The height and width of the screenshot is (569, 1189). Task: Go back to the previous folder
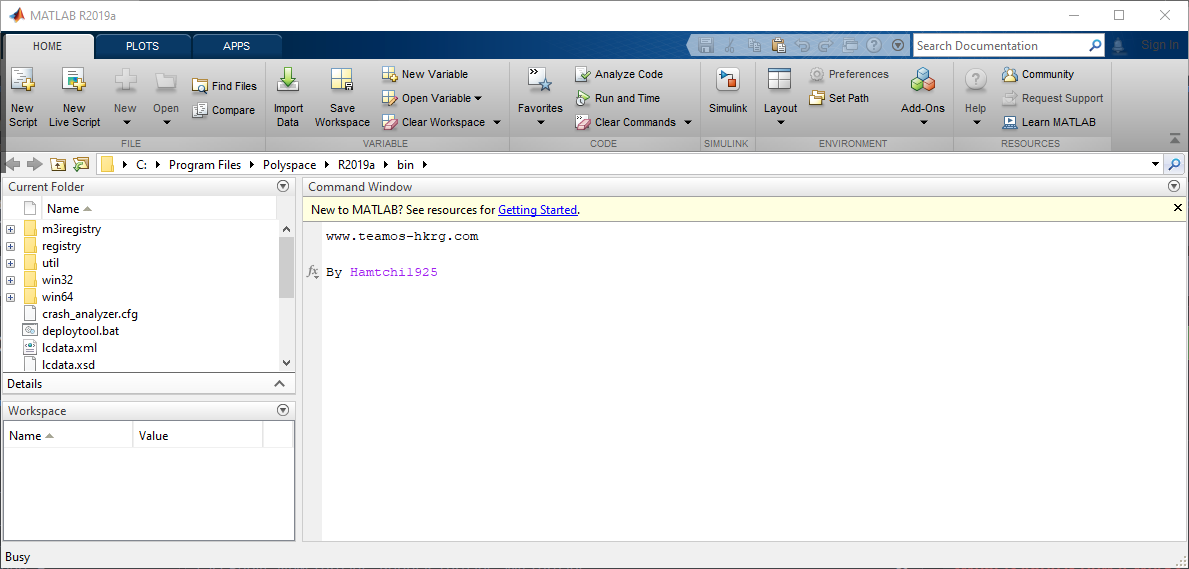click(13, 164)
